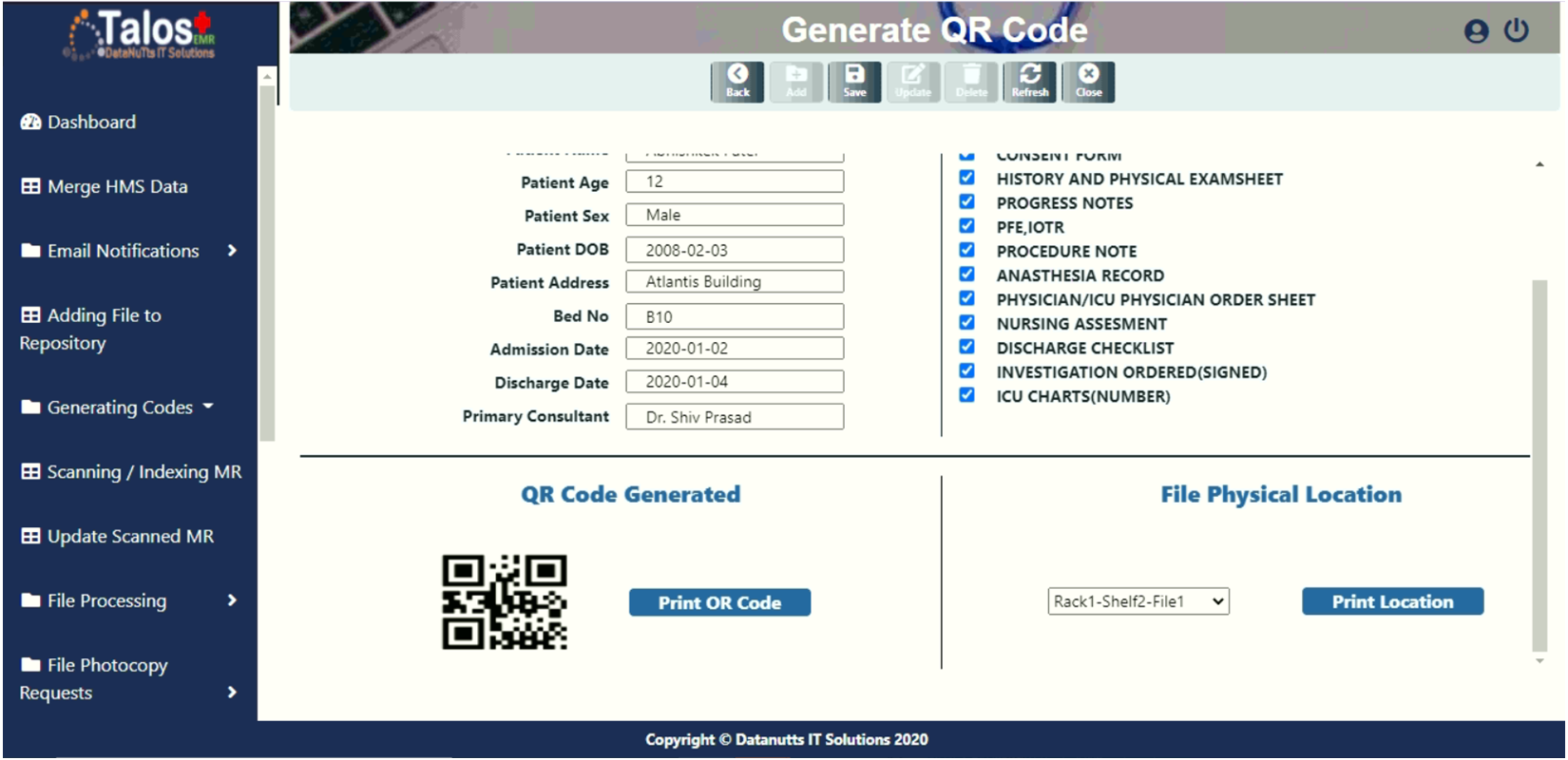Click the Patient DOB field
Image resolution: width=1568 pixels, height=760 pixels.
pyautogui.click(x=735, y=250)
